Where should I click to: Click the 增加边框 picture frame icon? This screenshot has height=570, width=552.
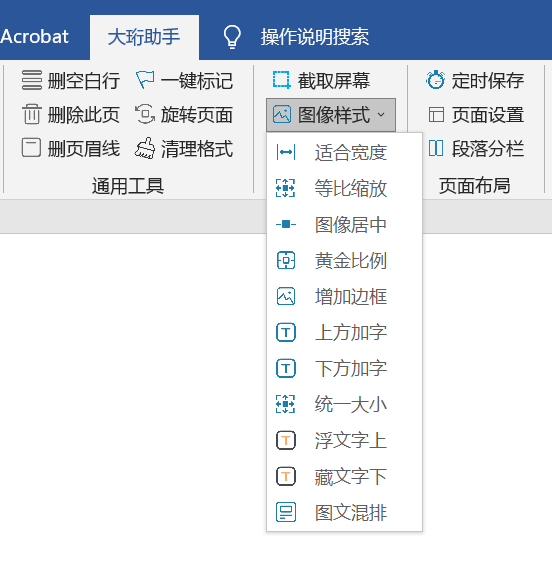[286, 296]
